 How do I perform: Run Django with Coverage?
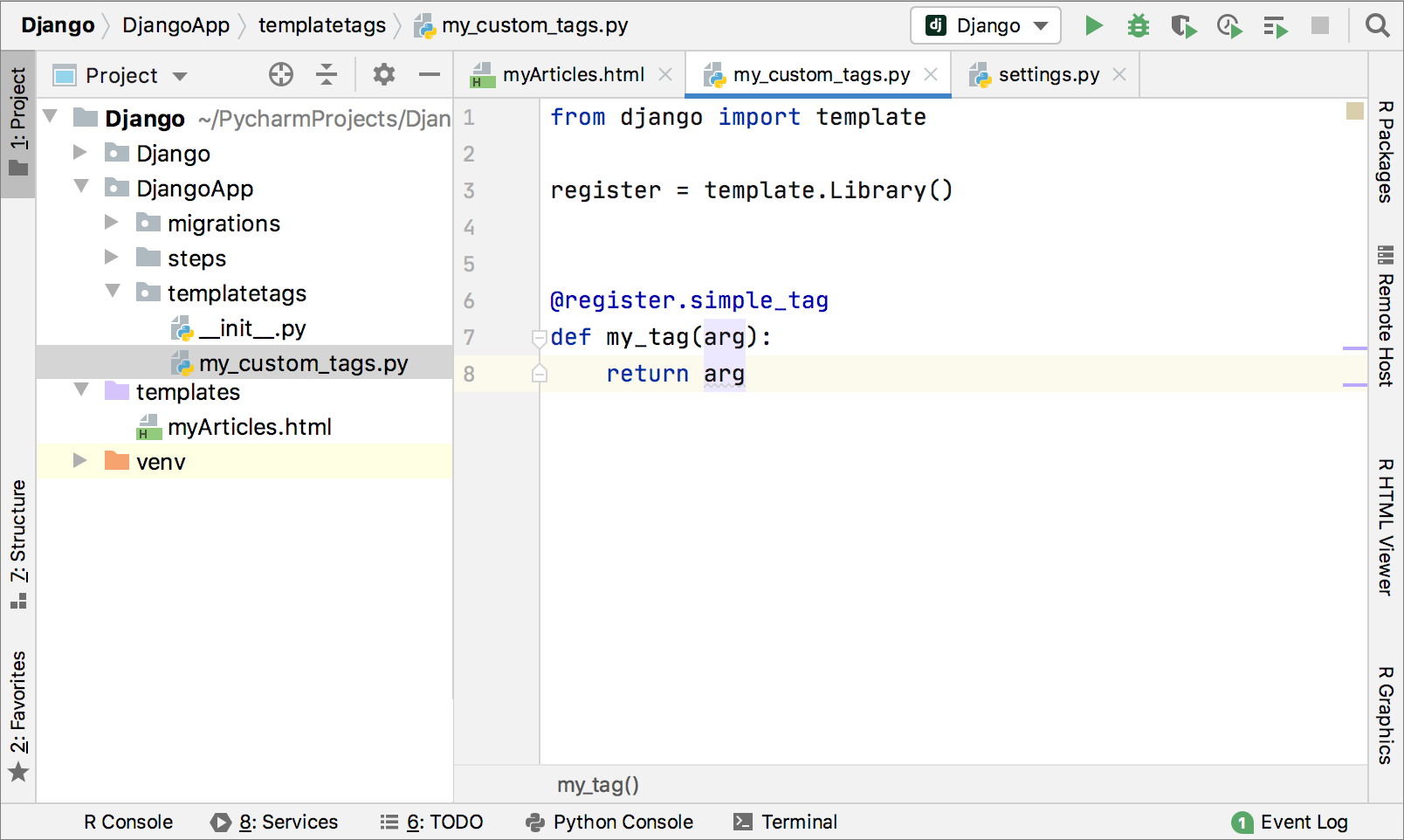tap(1184, 26)
